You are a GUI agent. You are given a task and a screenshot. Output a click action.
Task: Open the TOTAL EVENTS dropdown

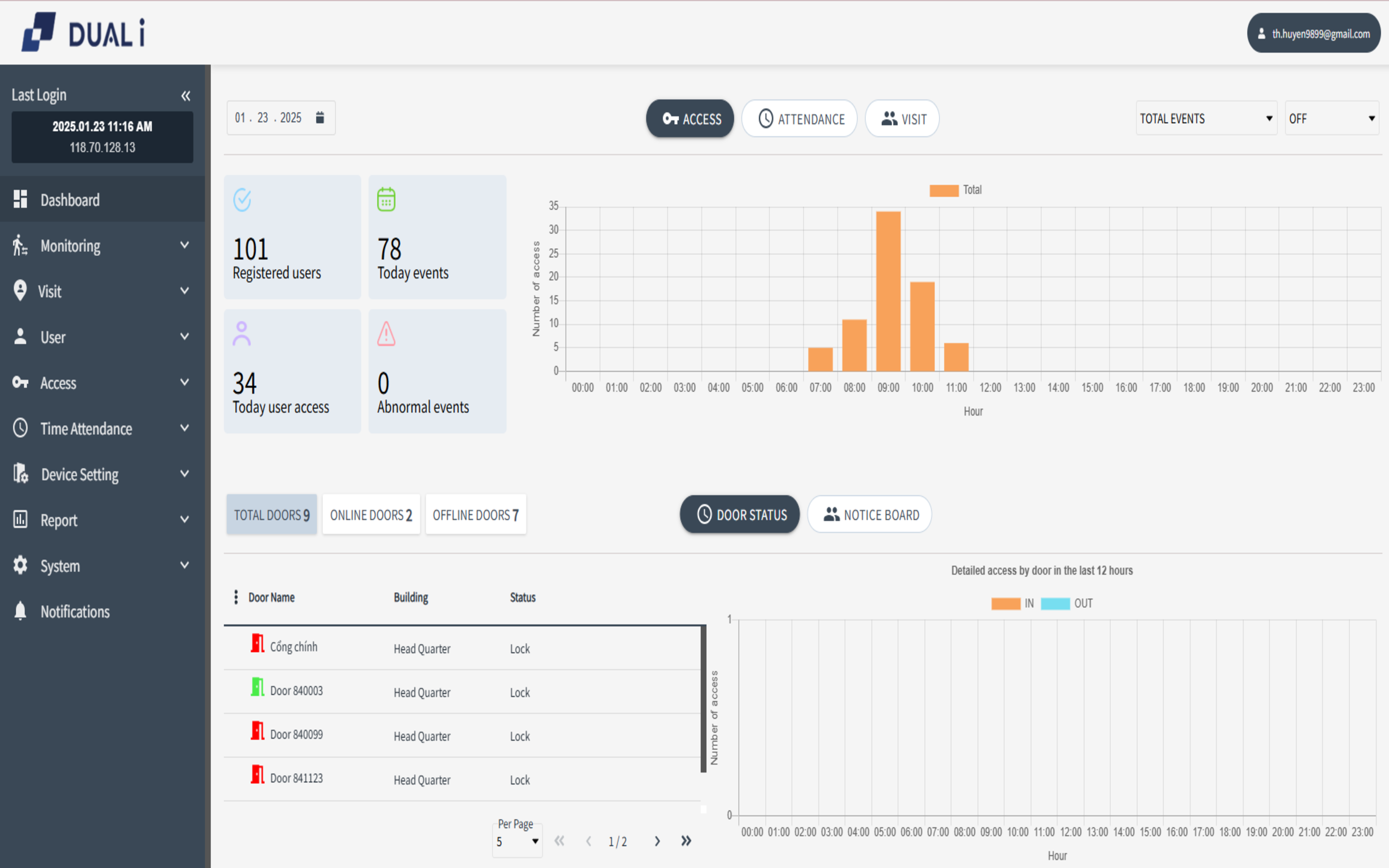[1206, 118]
